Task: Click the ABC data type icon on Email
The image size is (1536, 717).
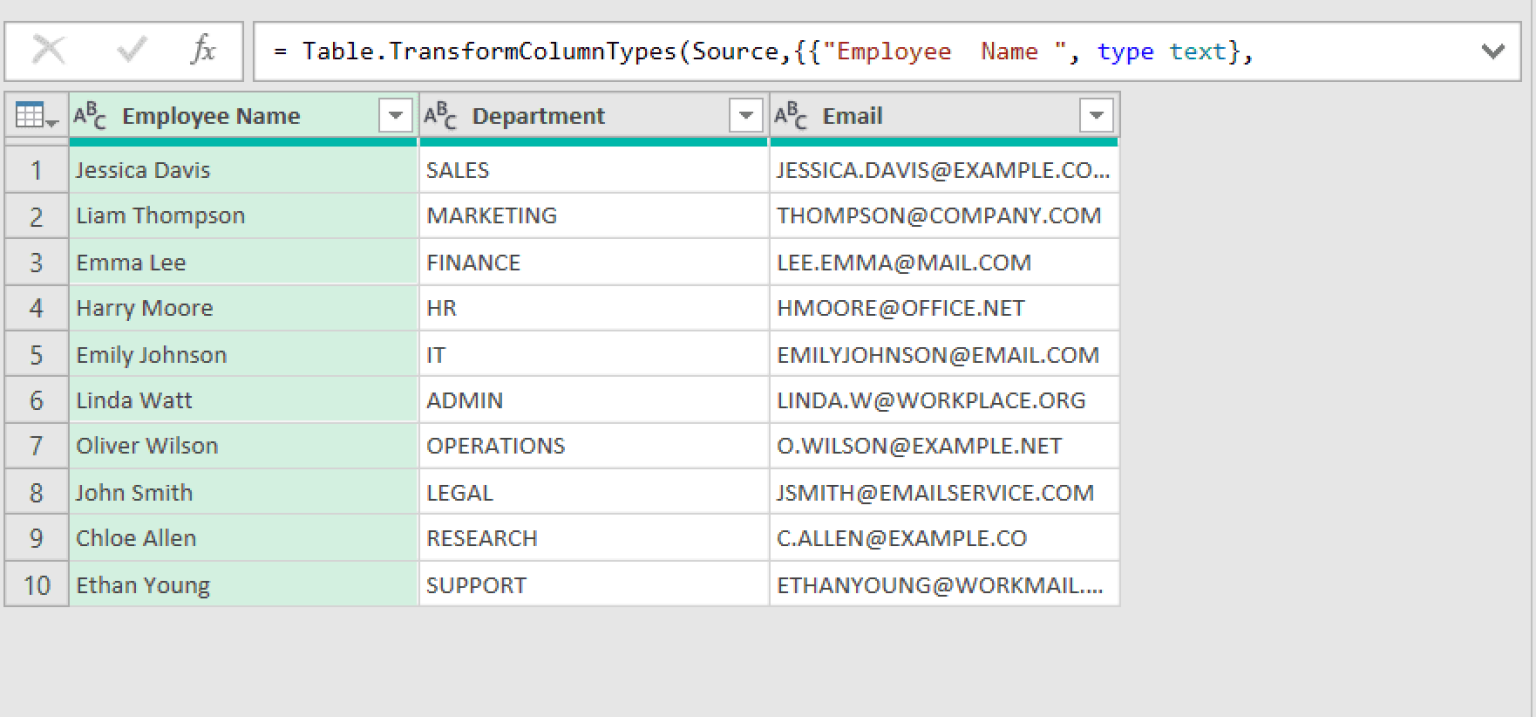Action: click(x=791, y=115)
